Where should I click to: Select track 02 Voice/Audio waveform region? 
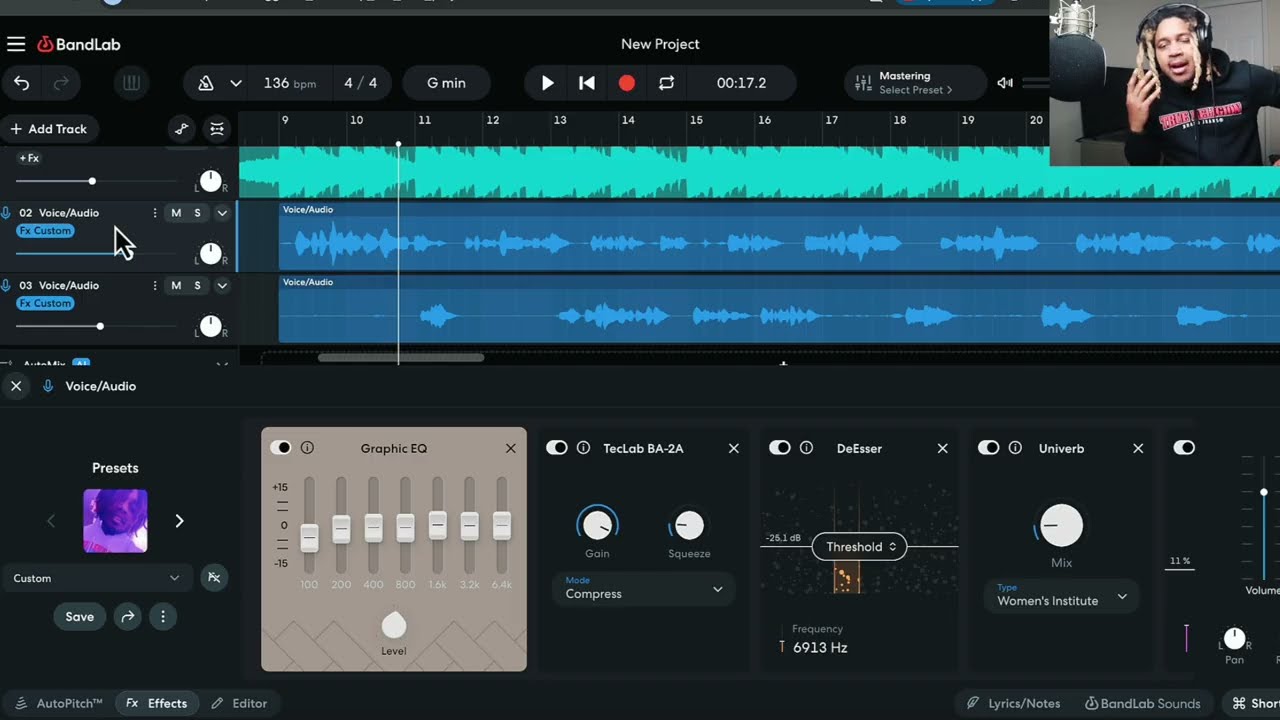coord(779,237)
